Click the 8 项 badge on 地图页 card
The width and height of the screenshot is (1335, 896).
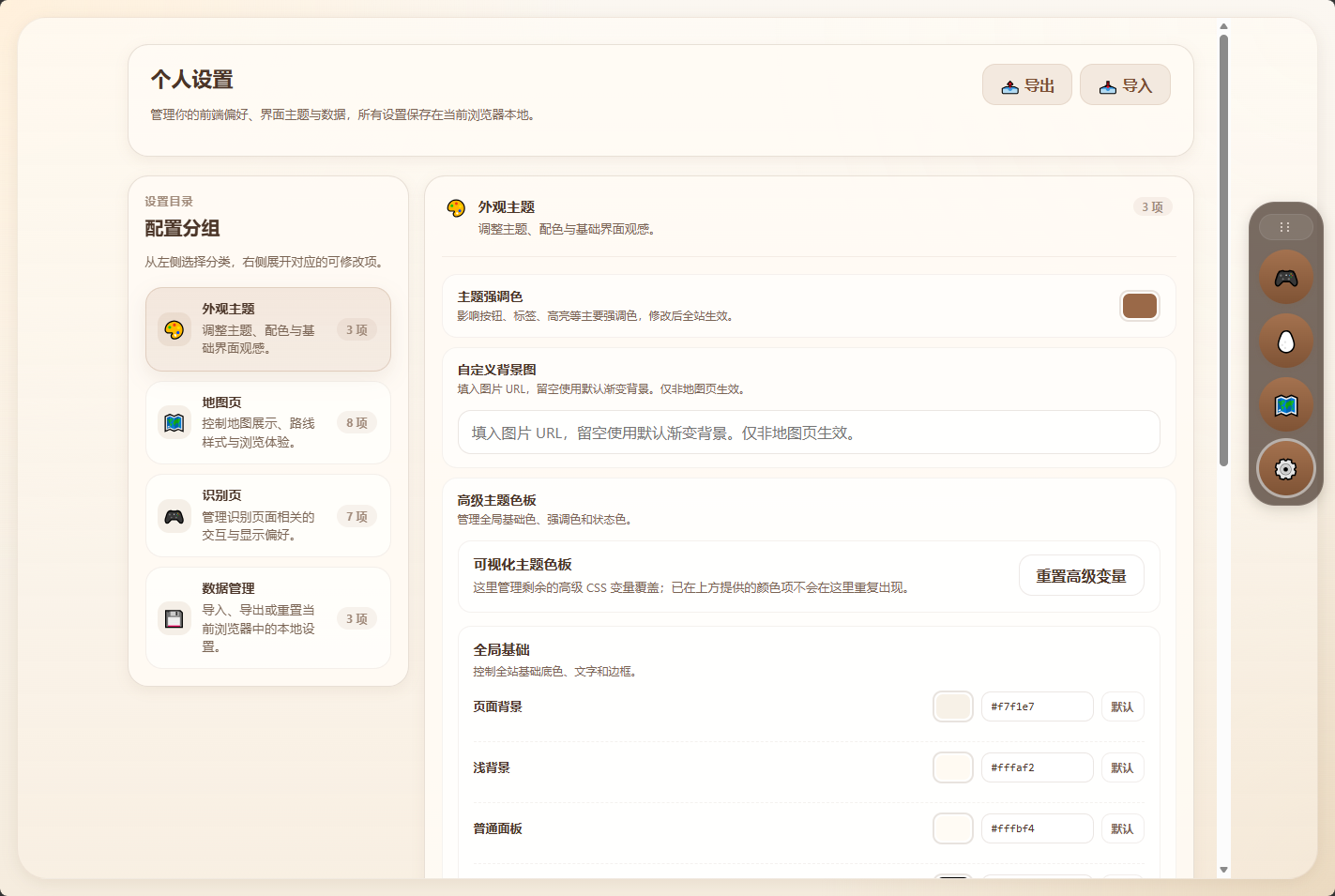(357, 423)
